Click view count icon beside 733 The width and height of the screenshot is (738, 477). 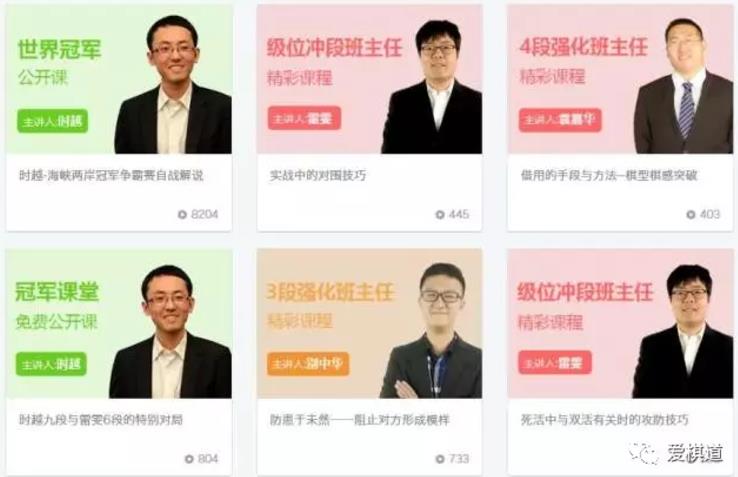tap(440, 459)
